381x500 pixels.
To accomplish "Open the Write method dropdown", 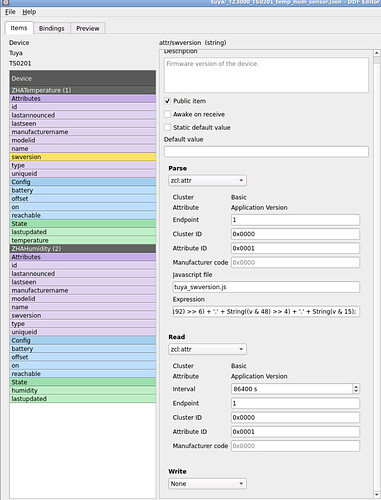I will [x=207, y=484].
